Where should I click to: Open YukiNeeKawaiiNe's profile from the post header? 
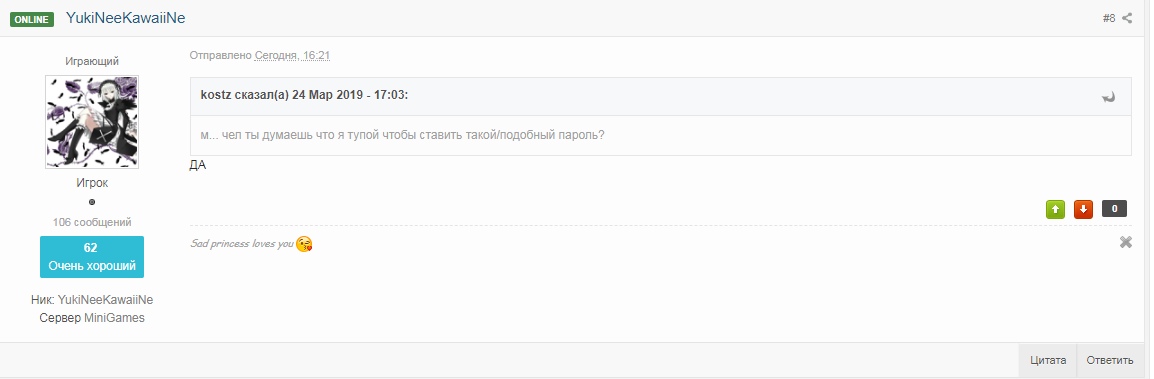coord(125,18)
